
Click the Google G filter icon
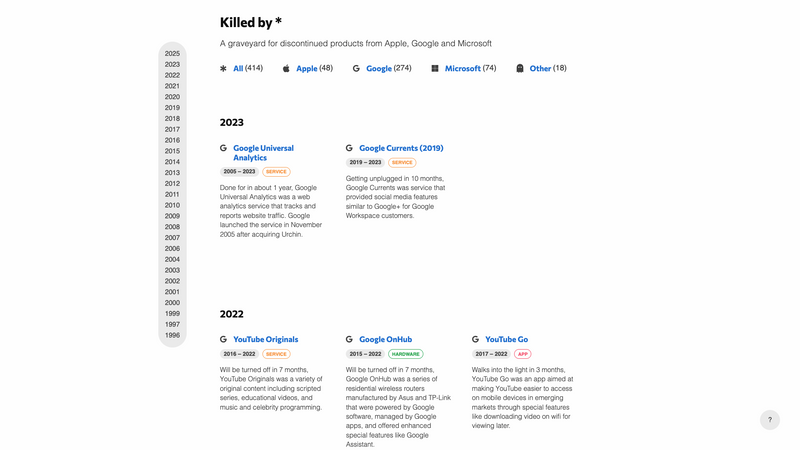[356, 69]
